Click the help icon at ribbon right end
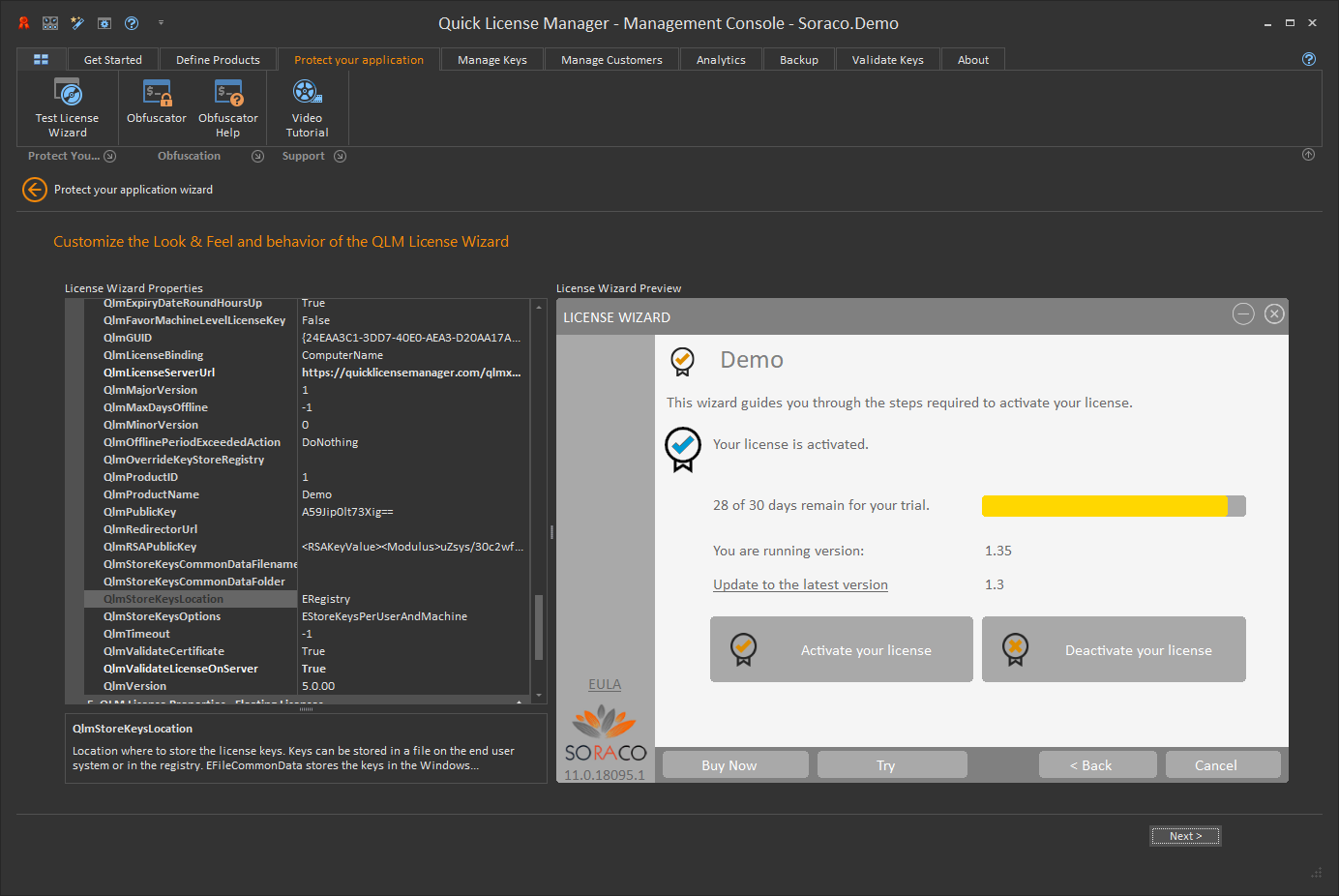 pyautogui.click(x=1309, y=59)
